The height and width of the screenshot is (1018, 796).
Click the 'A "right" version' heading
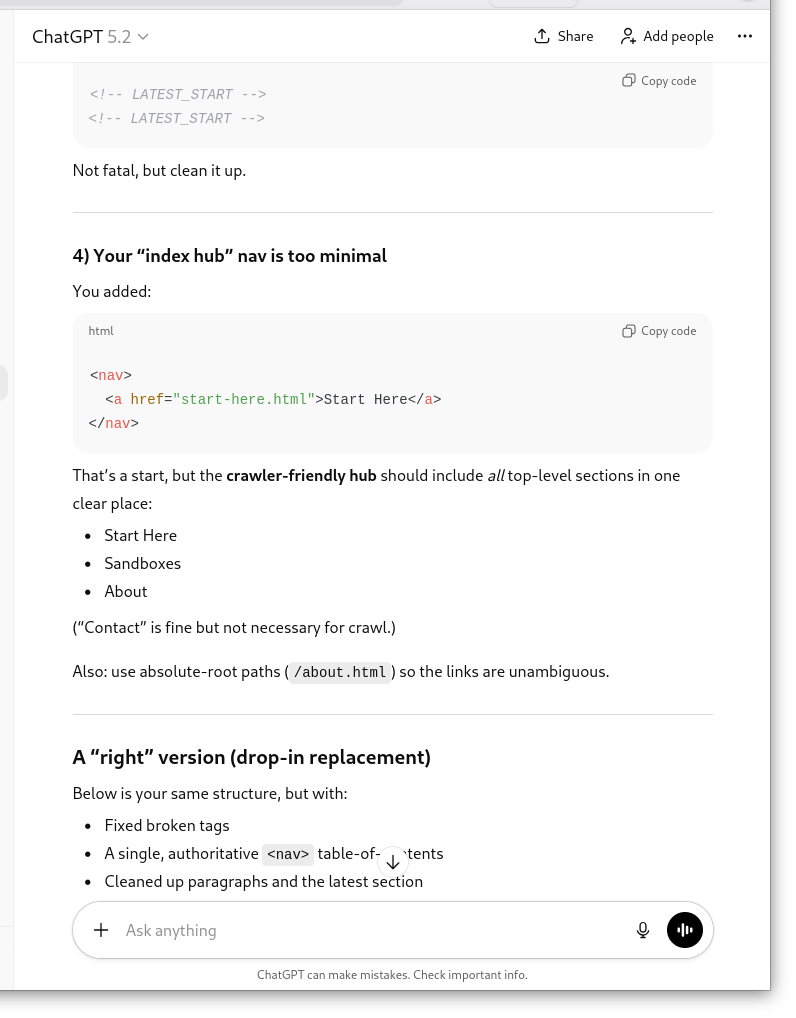tap(251, 757)
